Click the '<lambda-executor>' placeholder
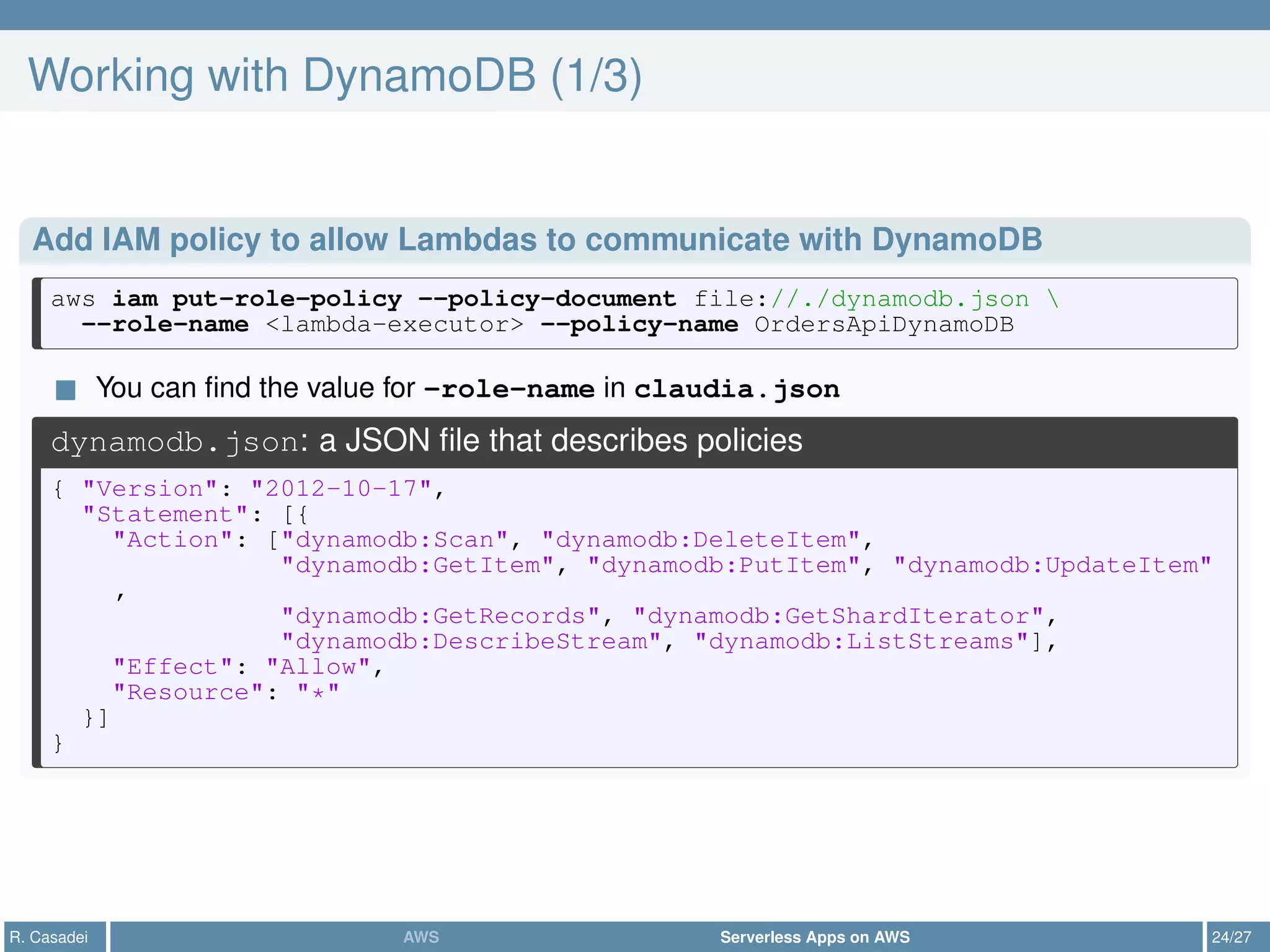The height and width of the screenshot is (952, 1270). pos(394,325)
